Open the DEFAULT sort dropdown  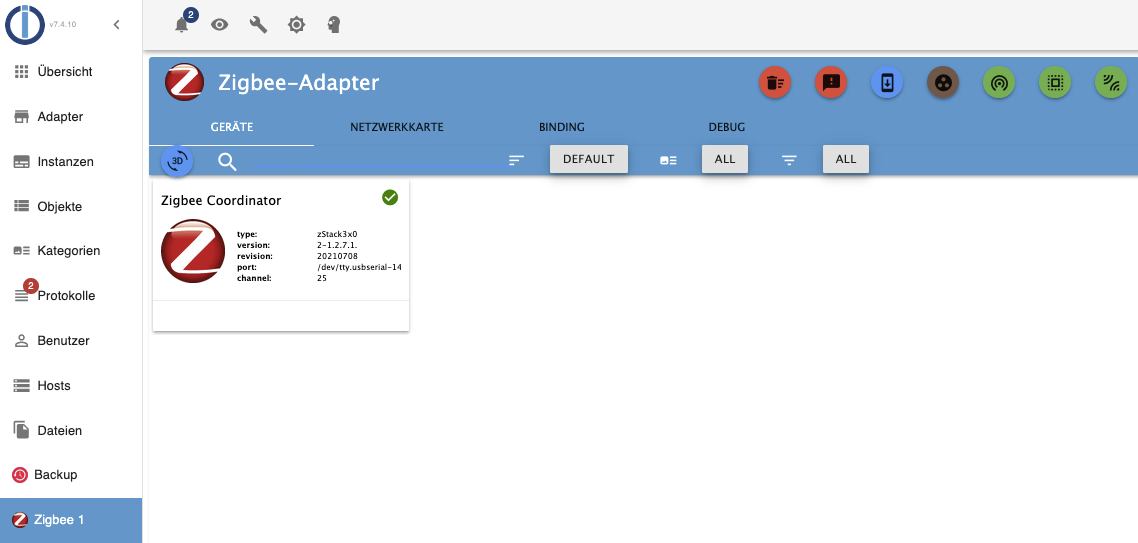pos(589,159)
